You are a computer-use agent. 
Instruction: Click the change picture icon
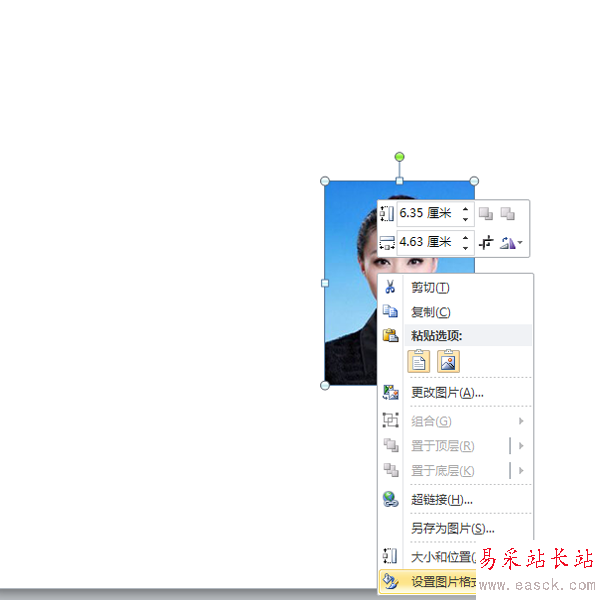click(x=391, y=393)
